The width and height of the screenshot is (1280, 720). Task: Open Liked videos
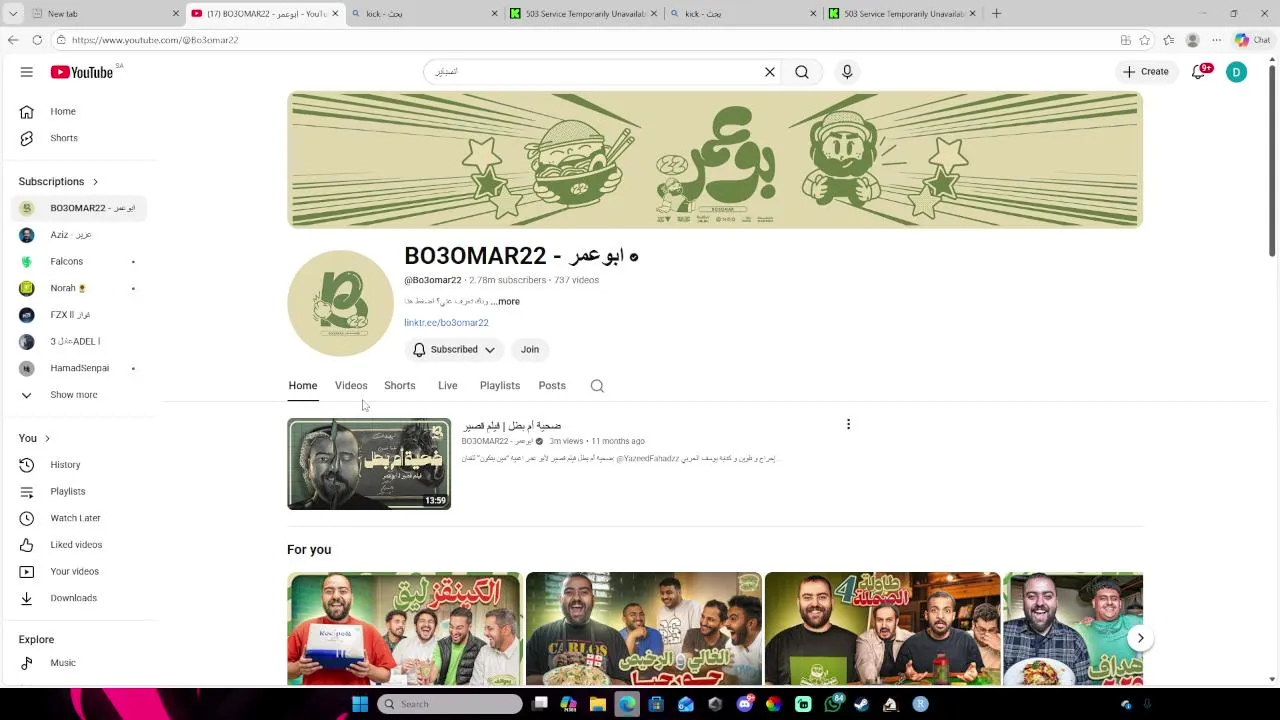point(80,545)
